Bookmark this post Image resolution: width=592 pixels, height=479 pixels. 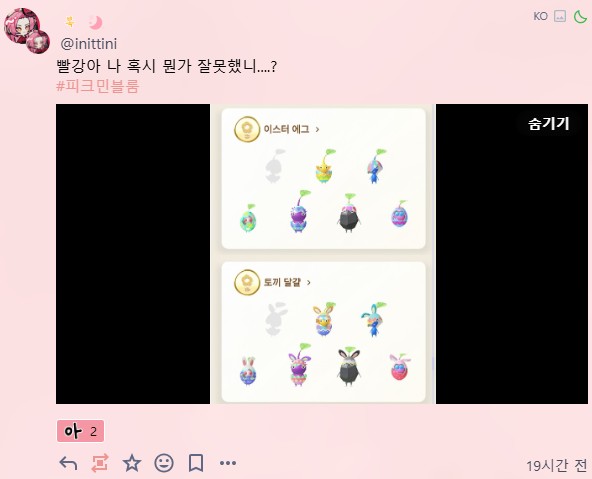tap(196, 463)
